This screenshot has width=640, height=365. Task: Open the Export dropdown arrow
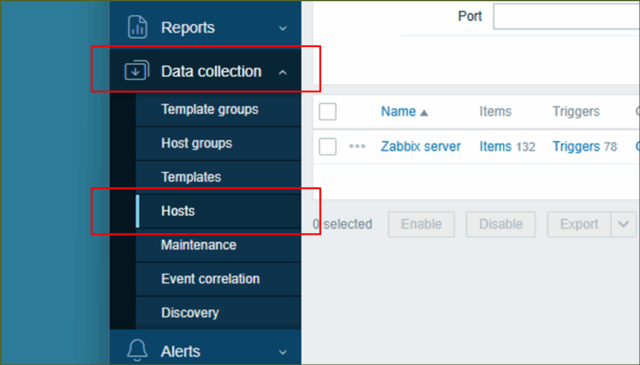pos(623,224)
